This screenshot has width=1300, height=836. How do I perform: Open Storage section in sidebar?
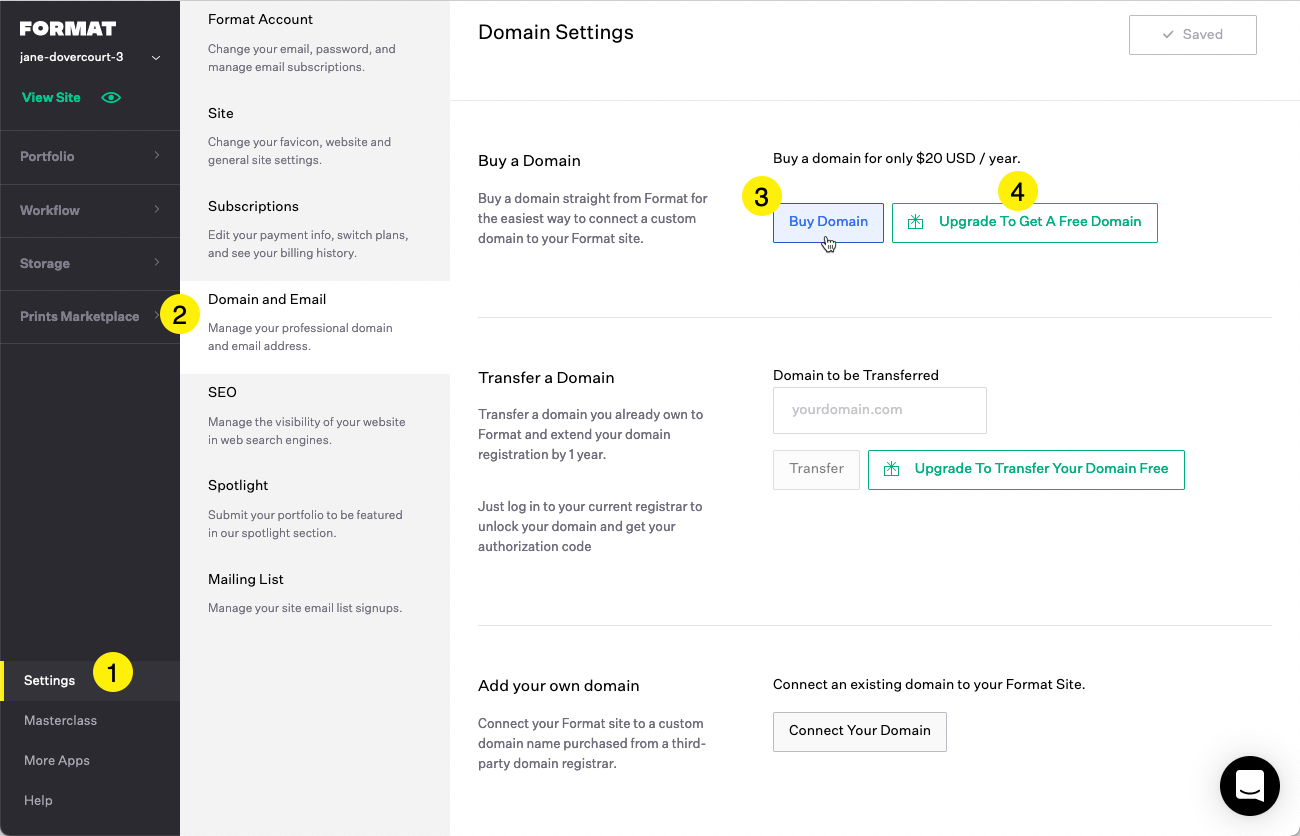tap(90, 264)
